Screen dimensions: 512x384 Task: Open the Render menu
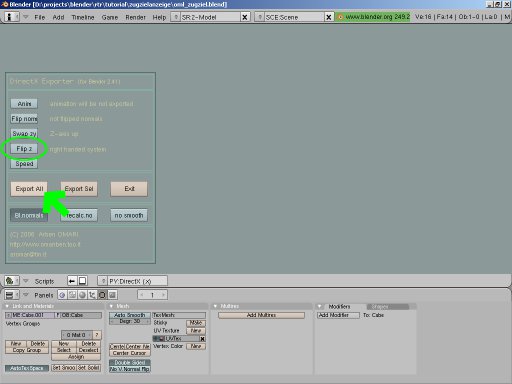(x=135, y=17)
